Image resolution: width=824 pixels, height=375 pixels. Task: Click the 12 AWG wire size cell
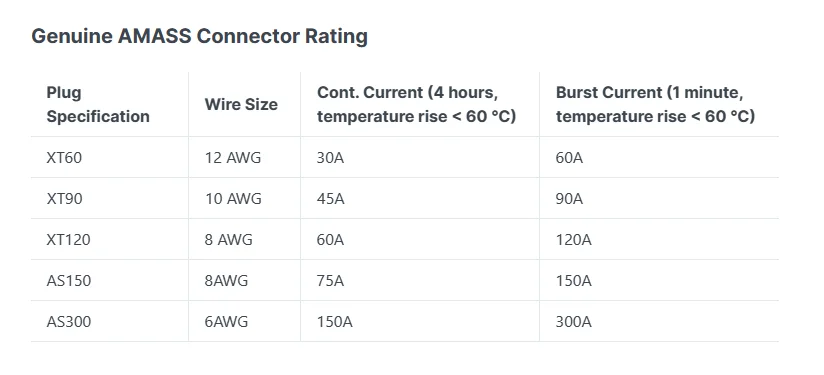(233, 158)
